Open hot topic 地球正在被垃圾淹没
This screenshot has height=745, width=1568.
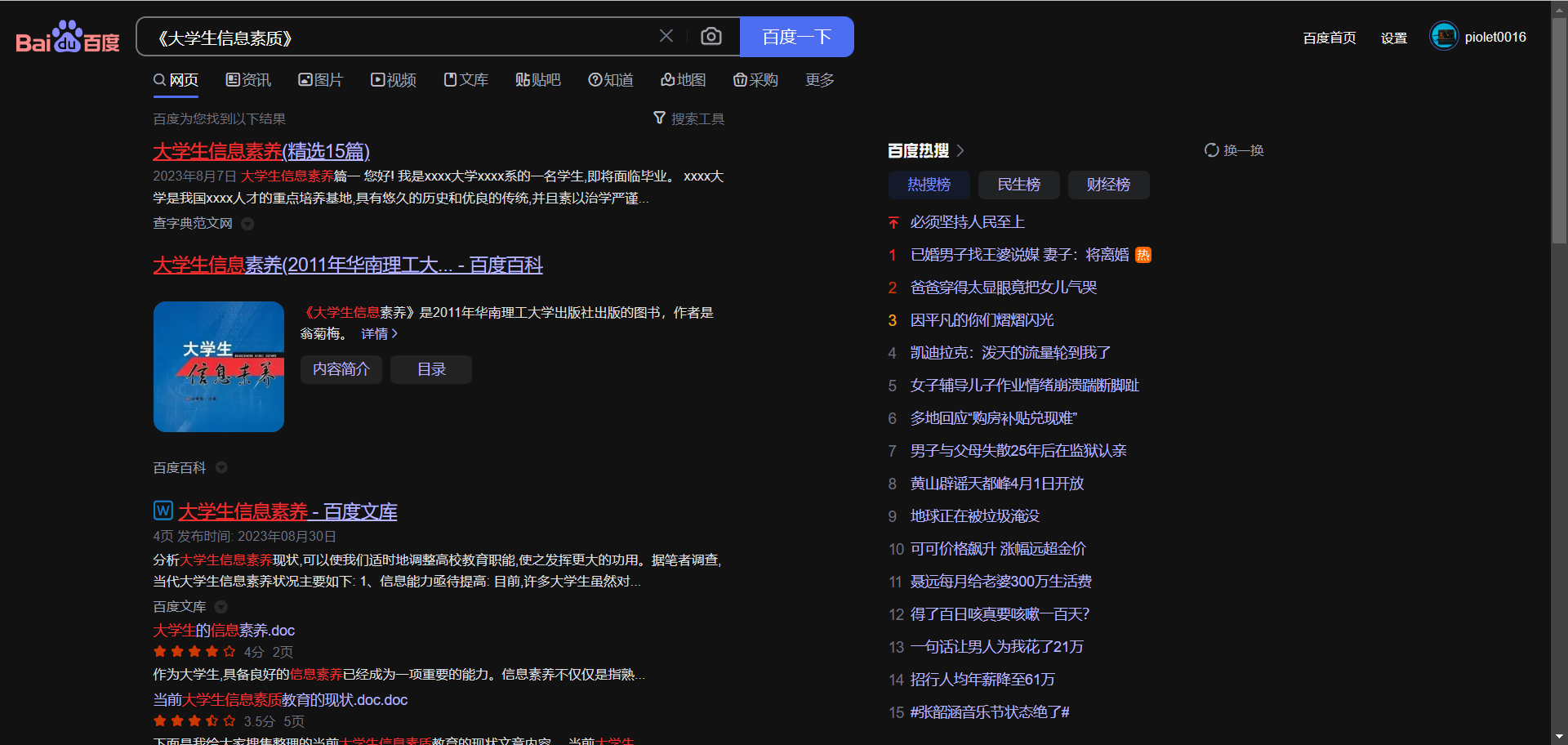975,516
